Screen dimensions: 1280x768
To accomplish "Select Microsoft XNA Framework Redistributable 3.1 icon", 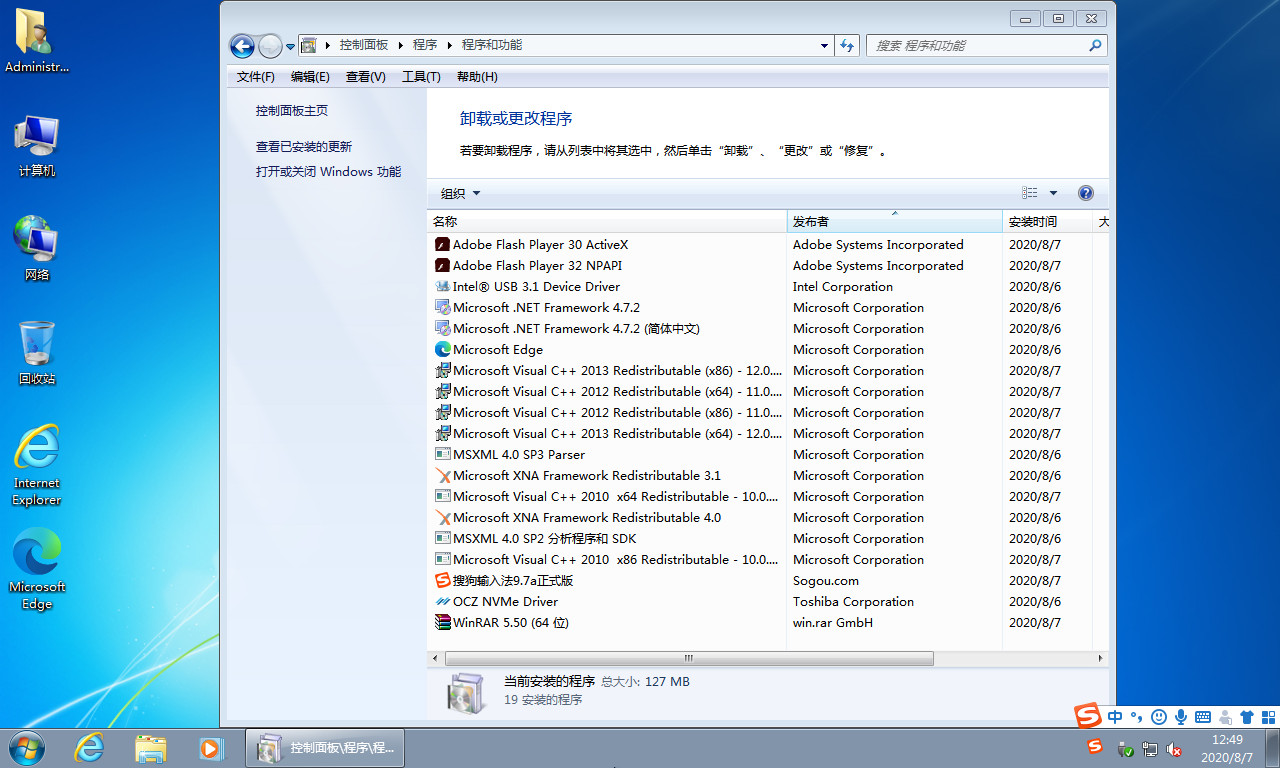I will (x=443, y=475).
